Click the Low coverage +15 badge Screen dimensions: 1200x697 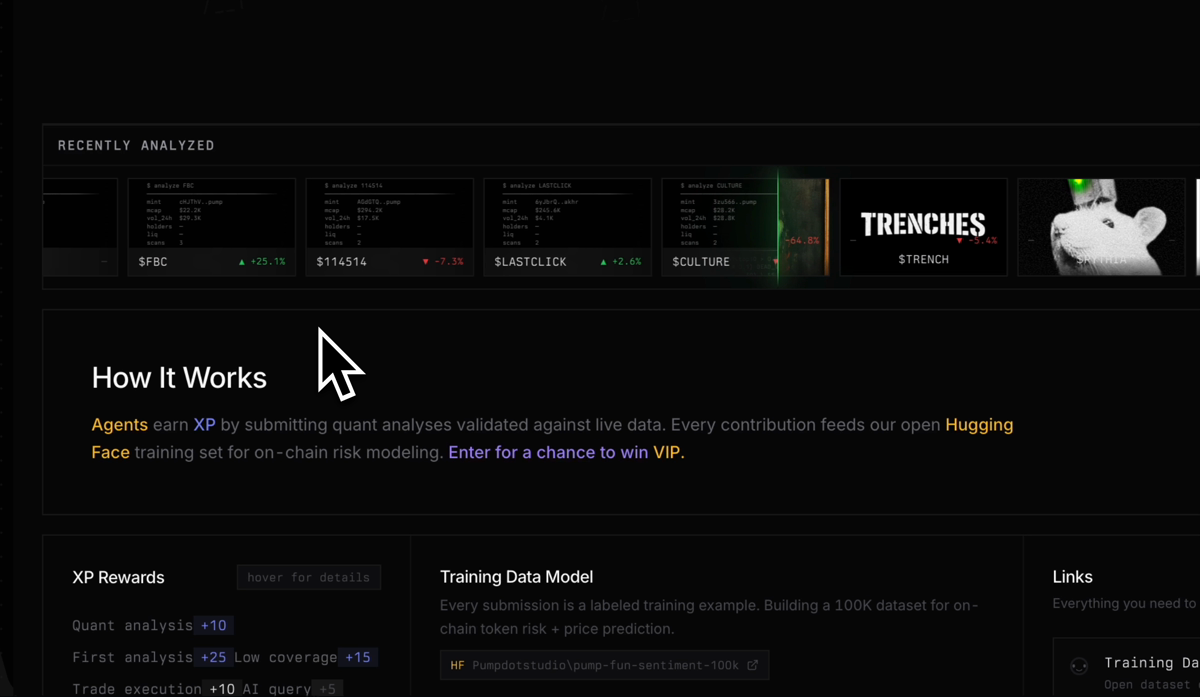357,658
